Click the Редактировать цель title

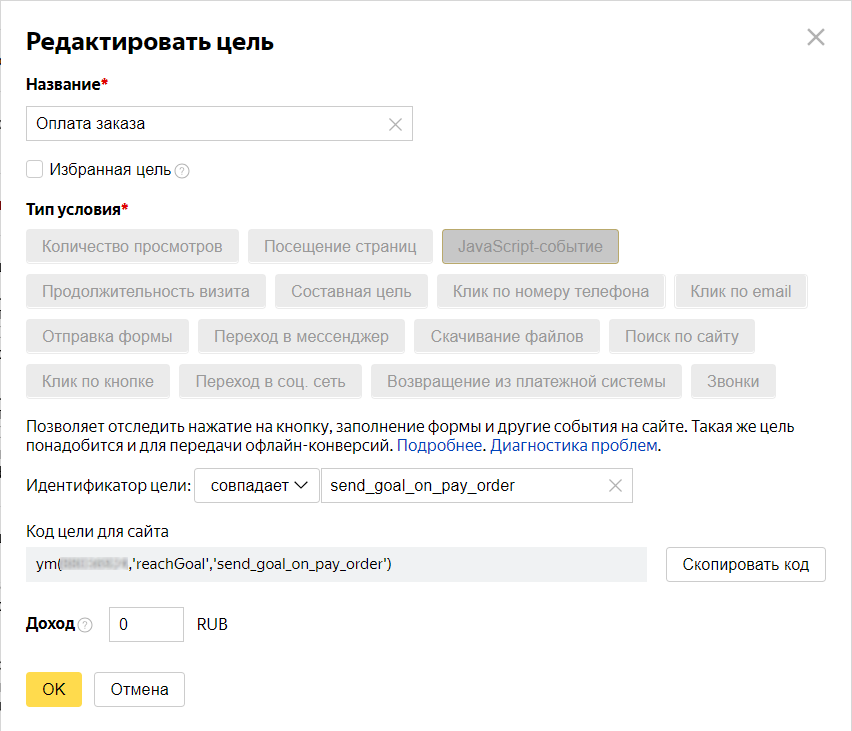coord(150,41)
